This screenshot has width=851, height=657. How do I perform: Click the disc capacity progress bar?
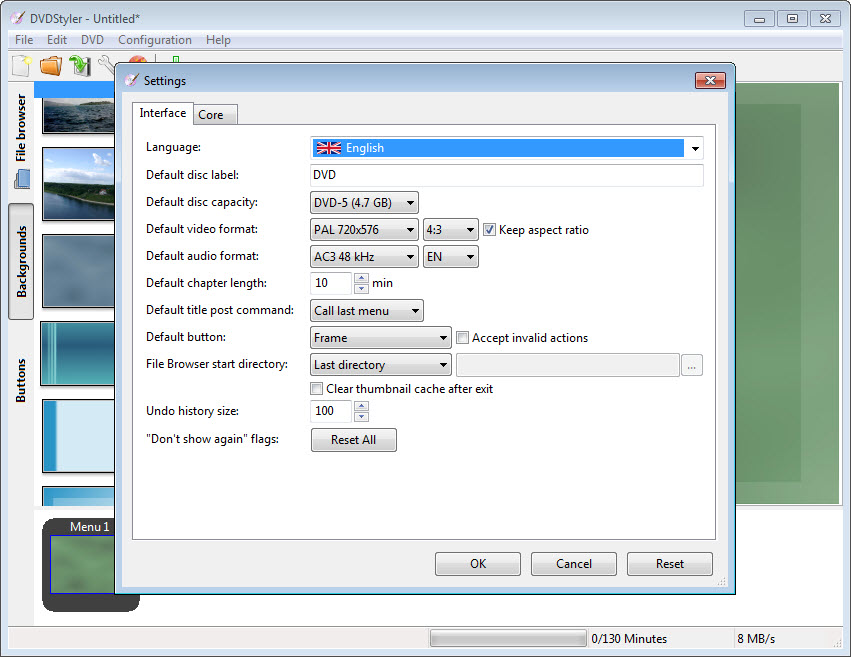[x=508, y=639]
